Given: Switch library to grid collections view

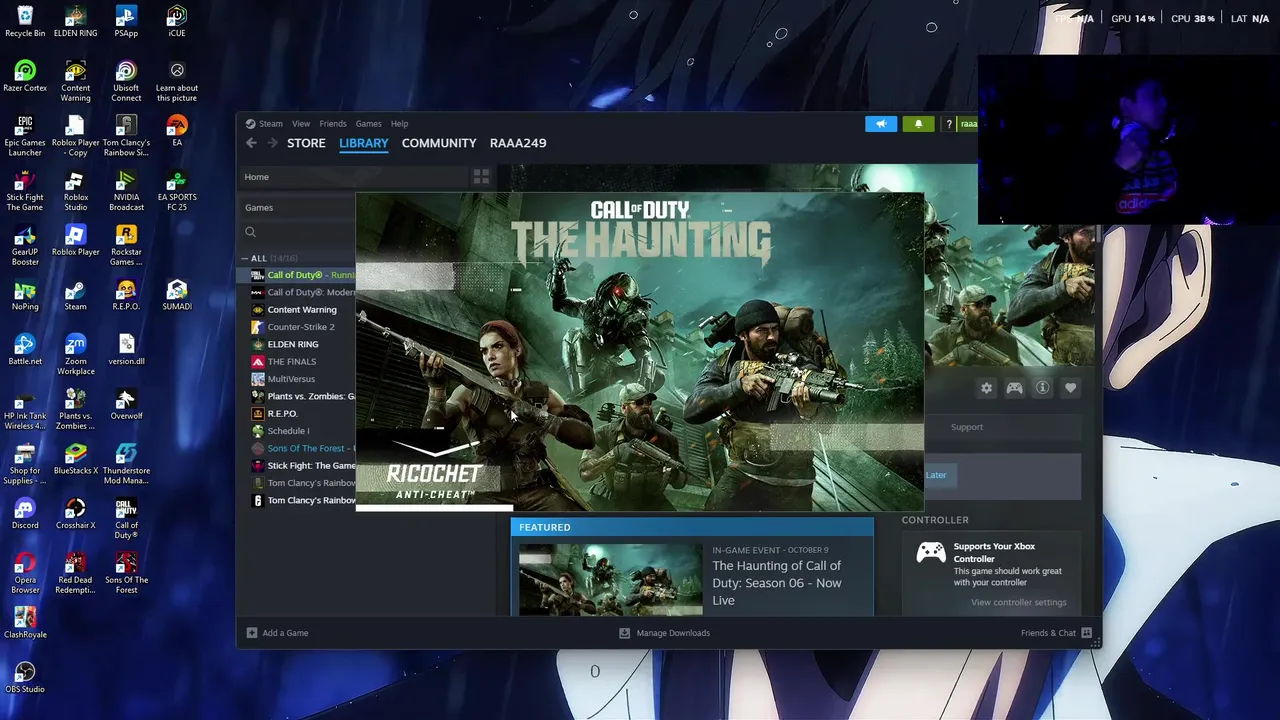Looking at the screenshot, I should [x=481, y=177].
